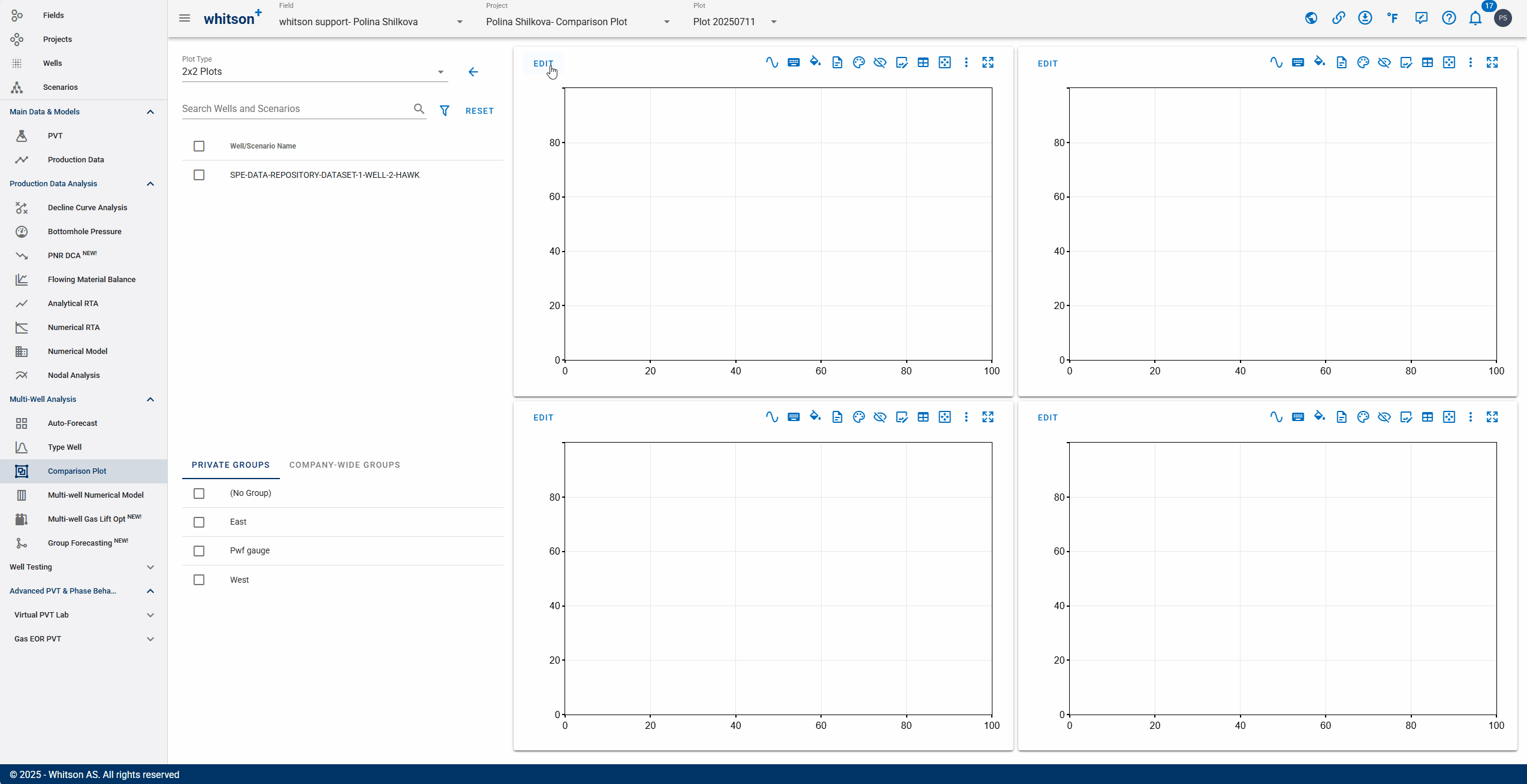1527x784 pixels.
Task: Click the filter funnel icon beside RESET
Action: click(445, 111)
